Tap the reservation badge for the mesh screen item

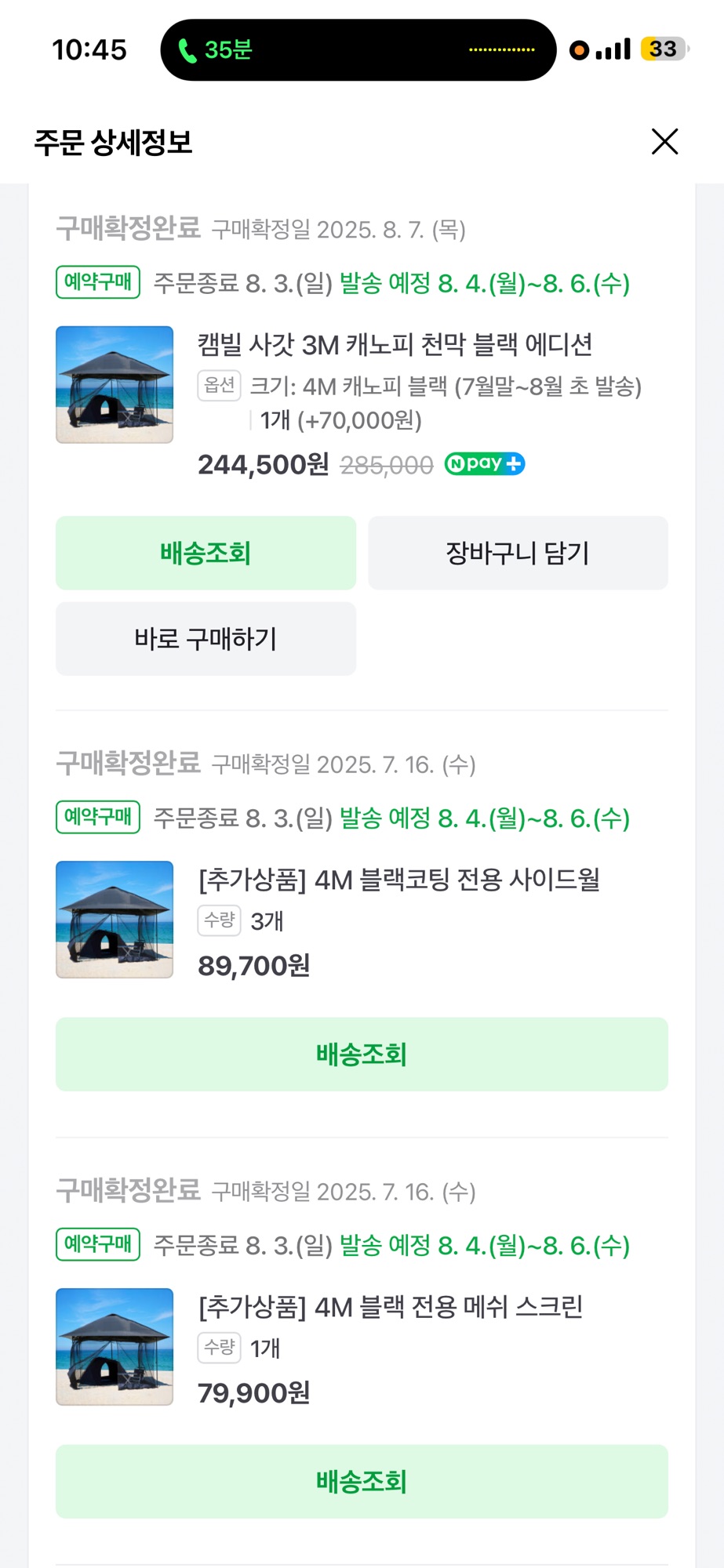(x=98, y=1244)
